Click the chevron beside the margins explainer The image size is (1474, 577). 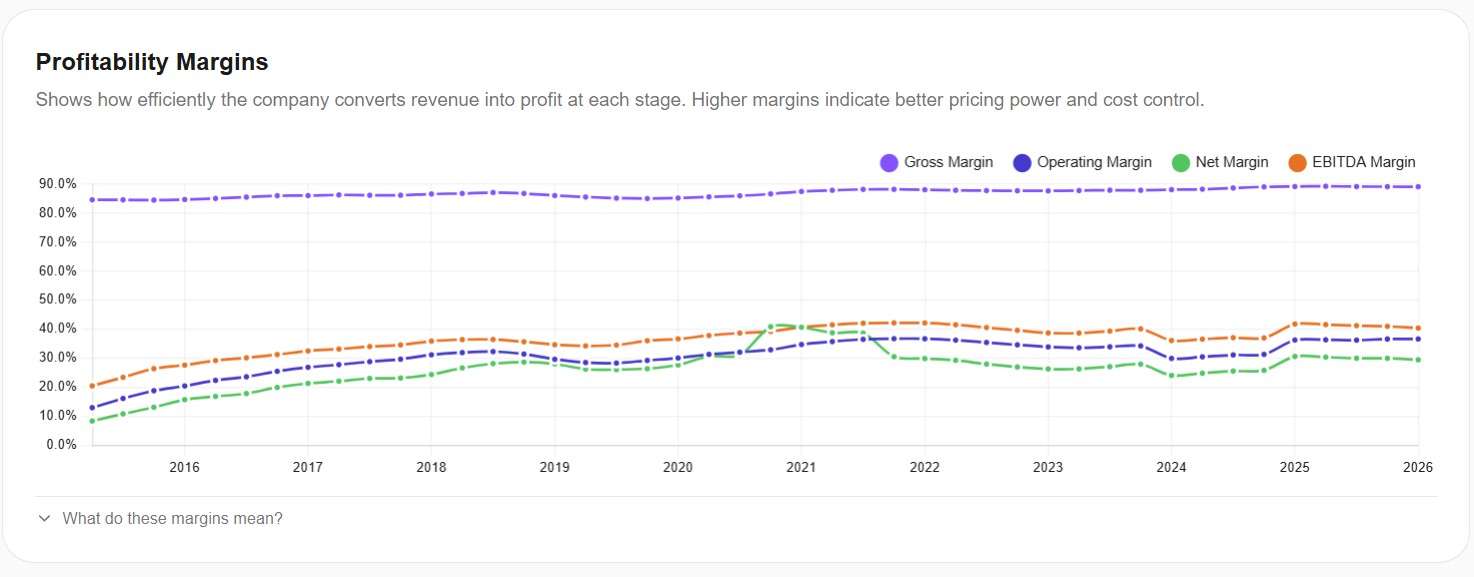43,518
